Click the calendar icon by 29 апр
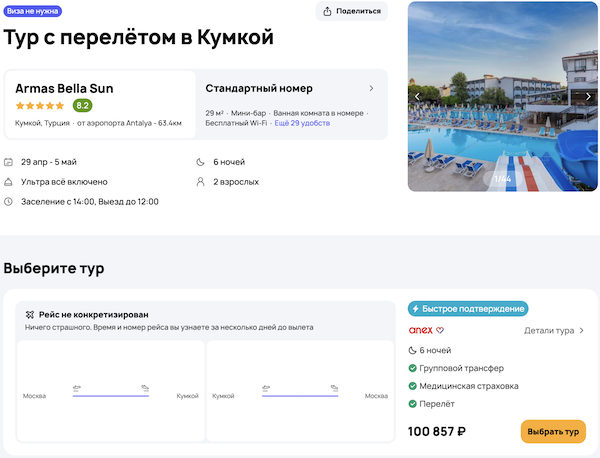 point(9,162)
